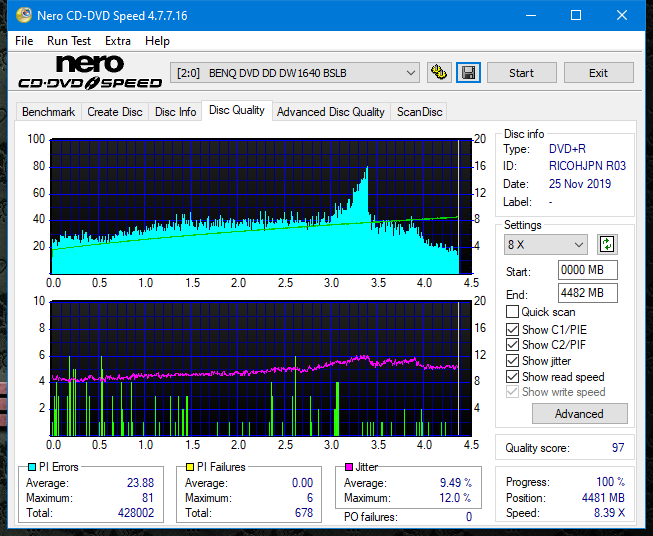Click the cyan PI Errors legend swatch

coord(31,467)
